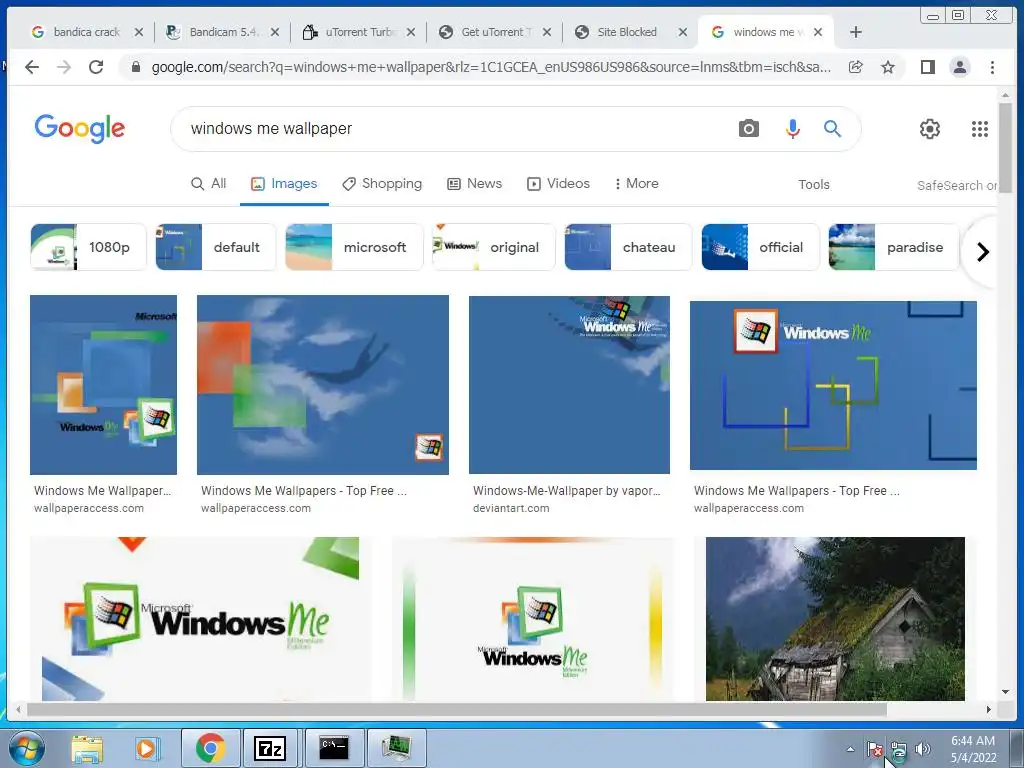Screen dimensions: 1024x768
Task: Open the old cabin landscape thumbnail
Action: [835, 618]
